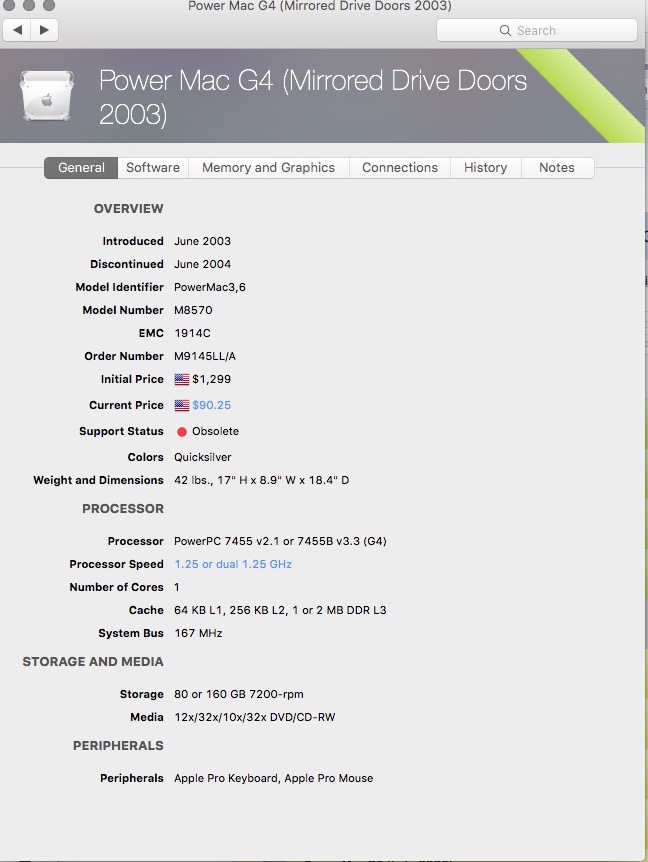Go back with the left arrow button
The width and height of the screenshot is (648, 862).
17,30
